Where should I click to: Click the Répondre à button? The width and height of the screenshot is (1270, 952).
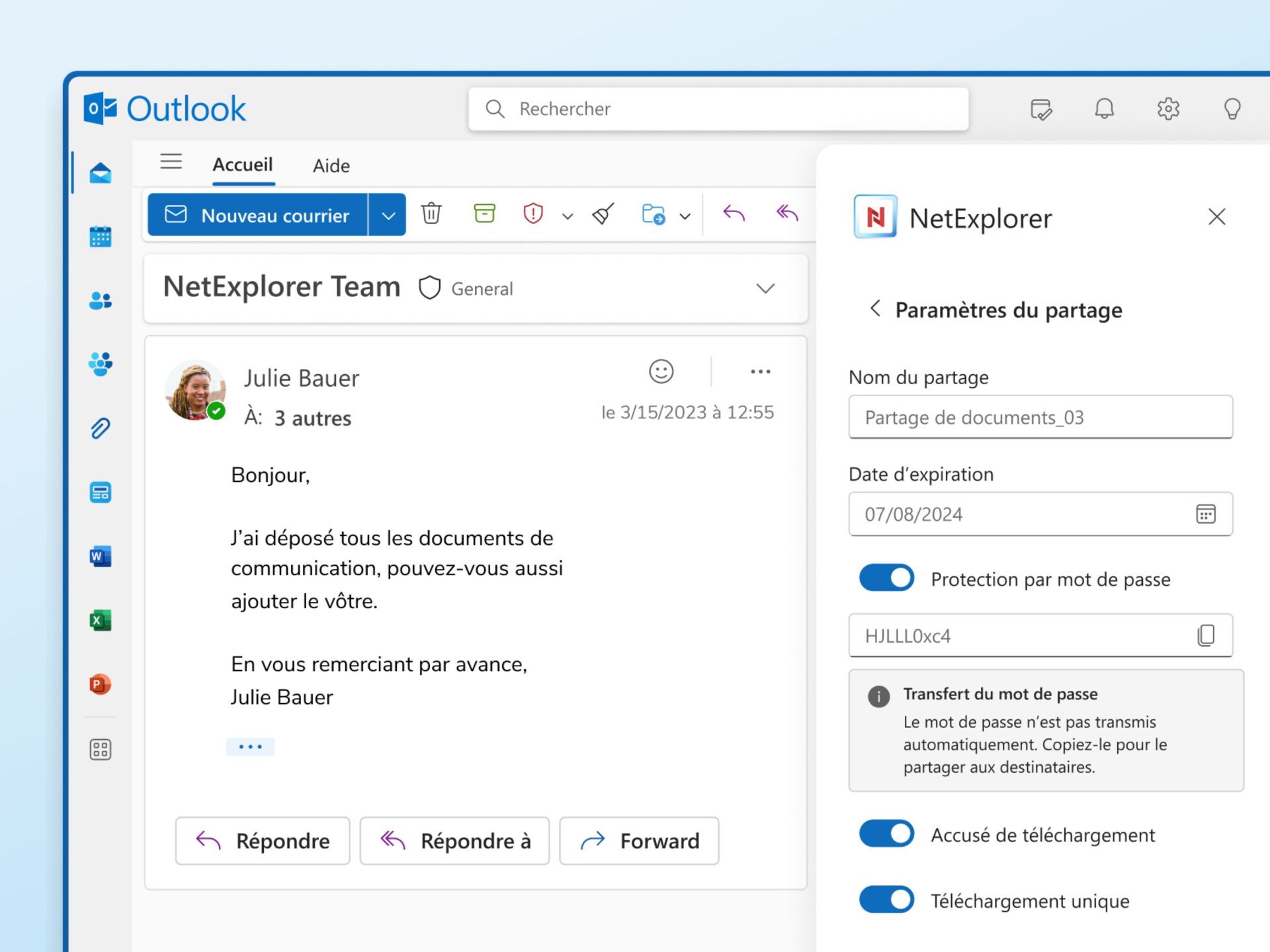click(454, 841)
